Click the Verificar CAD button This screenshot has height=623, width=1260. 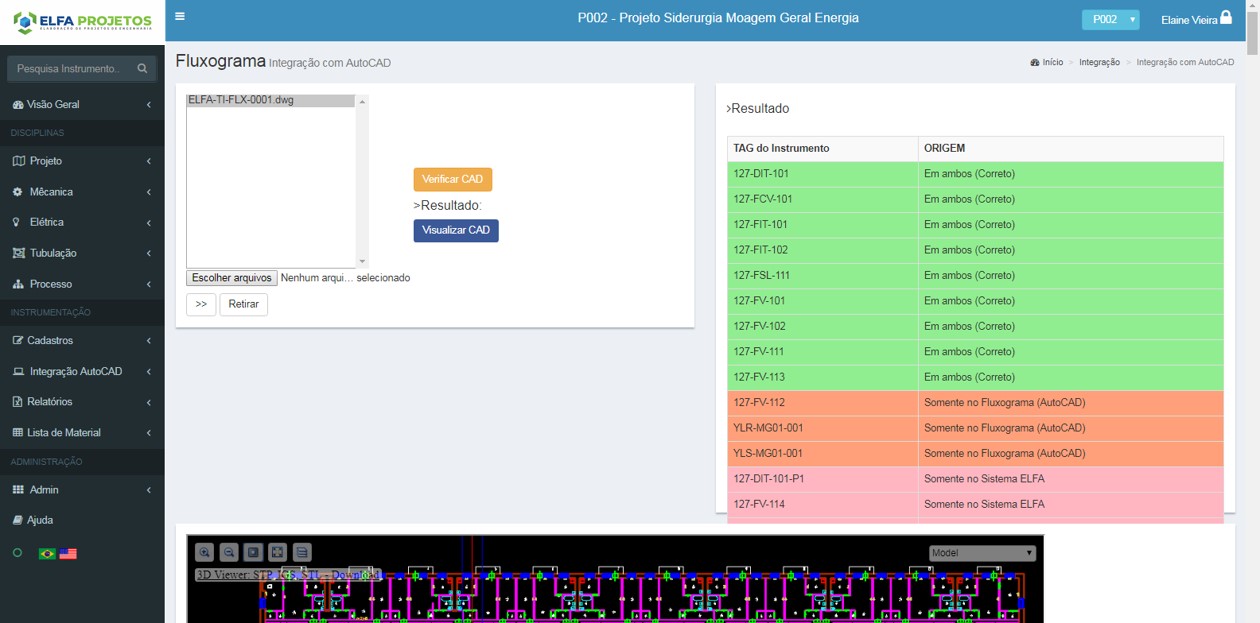click(x=452, y=180)
